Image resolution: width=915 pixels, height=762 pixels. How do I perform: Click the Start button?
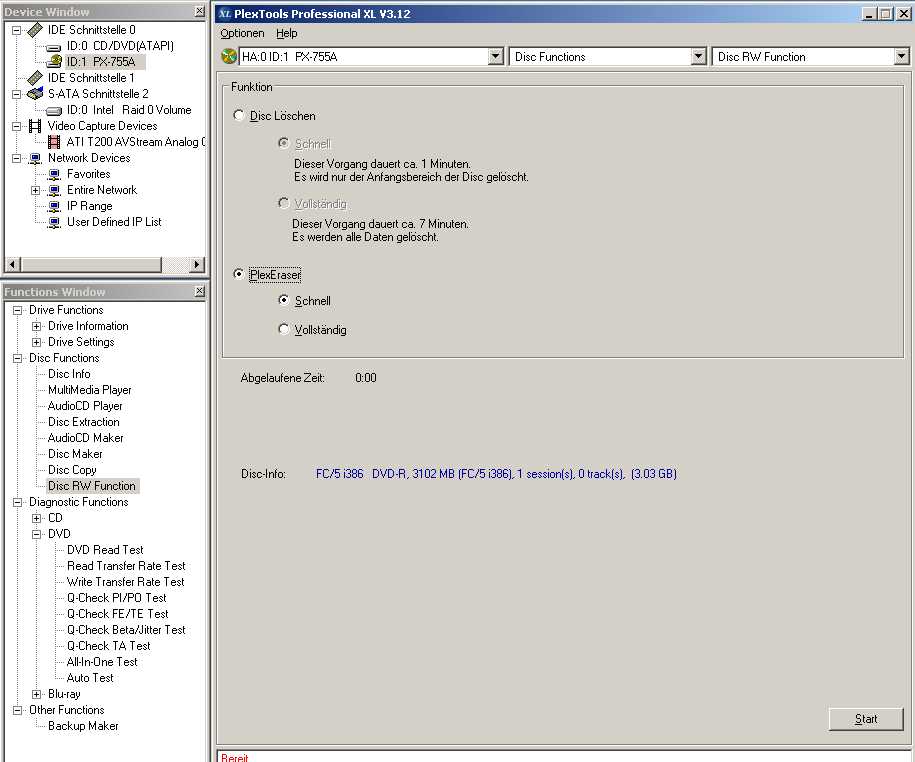[865, 719]
